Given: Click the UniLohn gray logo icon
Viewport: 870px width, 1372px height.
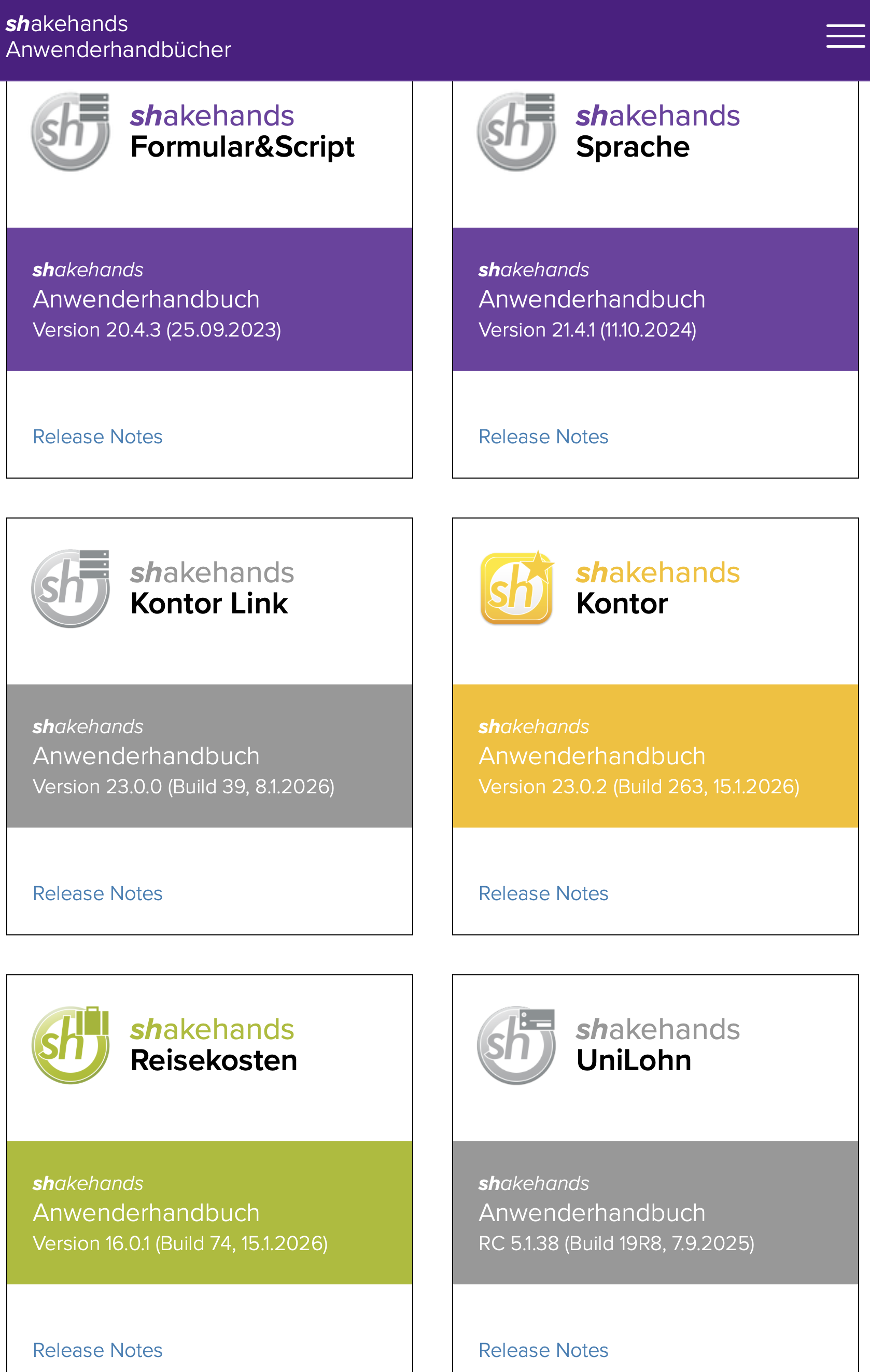Looking at the screenshot, I should 516,1044.
